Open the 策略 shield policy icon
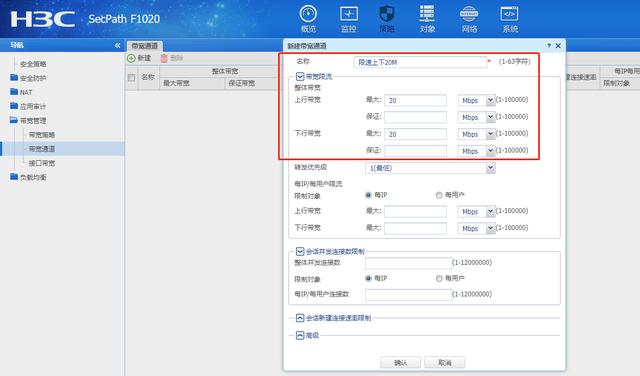 coord(387,19)
